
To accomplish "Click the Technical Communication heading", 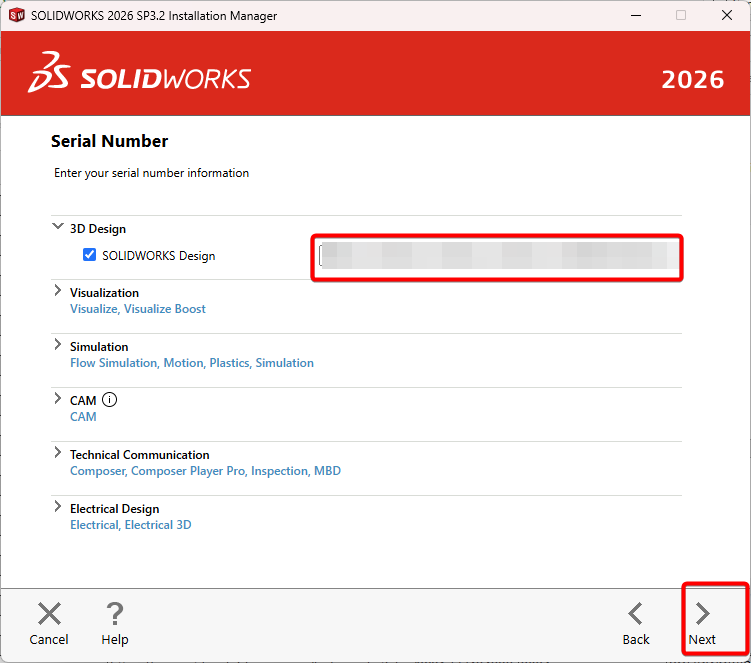I will [140, 455].
